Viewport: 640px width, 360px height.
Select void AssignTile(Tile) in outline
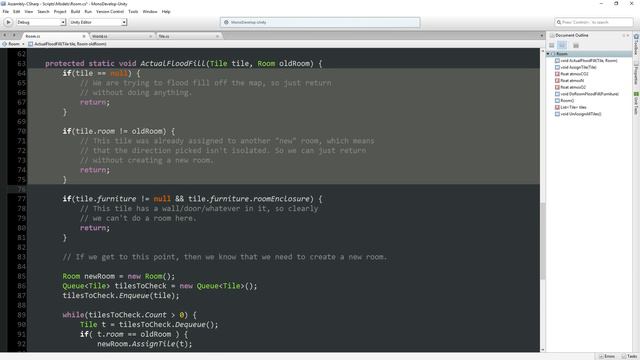[578, 67]
